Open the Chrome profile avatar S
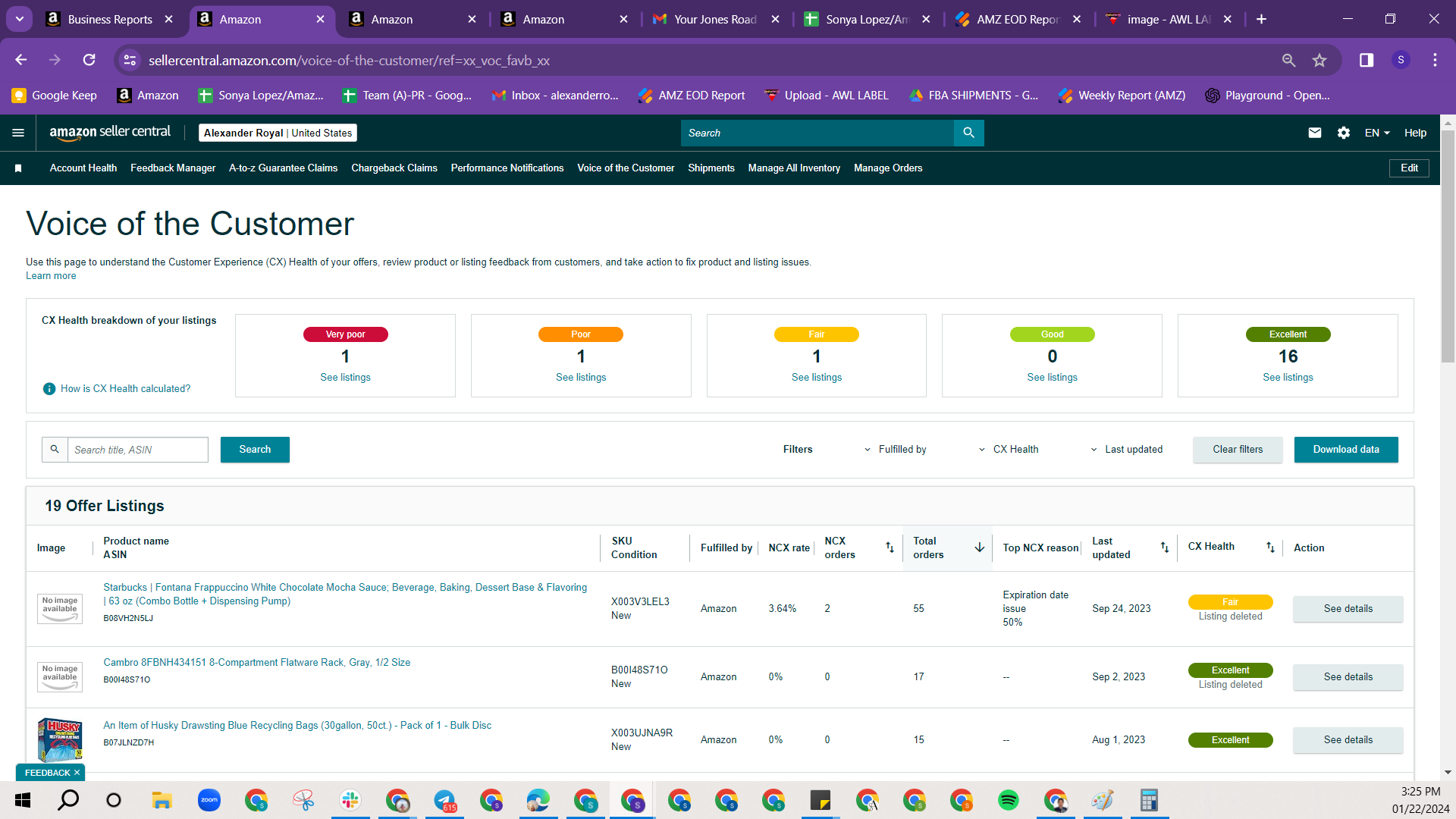This screenshot has width=1456, height=819. (x=1401, y=60)
